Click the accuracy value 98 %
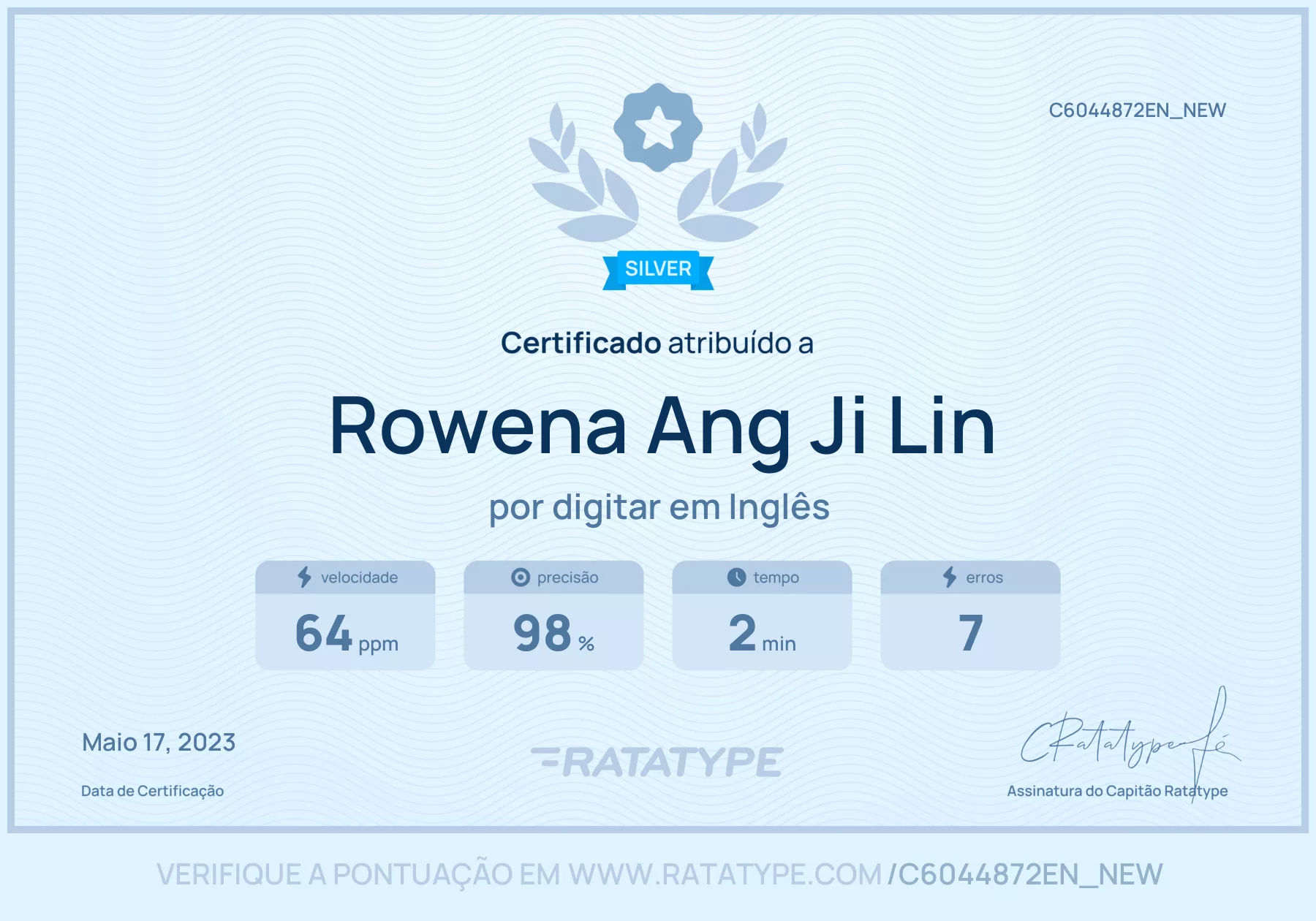Screen dimensions: 1316x921 point(553,634)
